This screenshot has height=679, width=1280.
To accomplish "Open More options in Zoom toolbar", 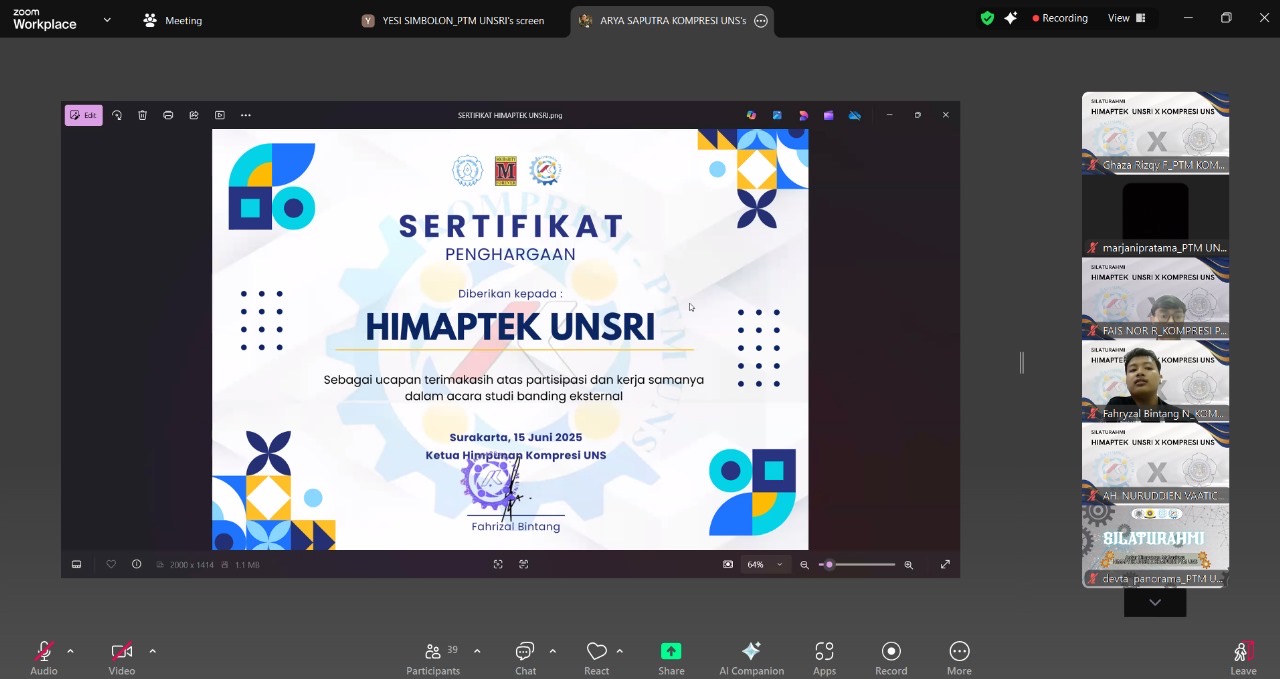I will (x=959, y=657).
